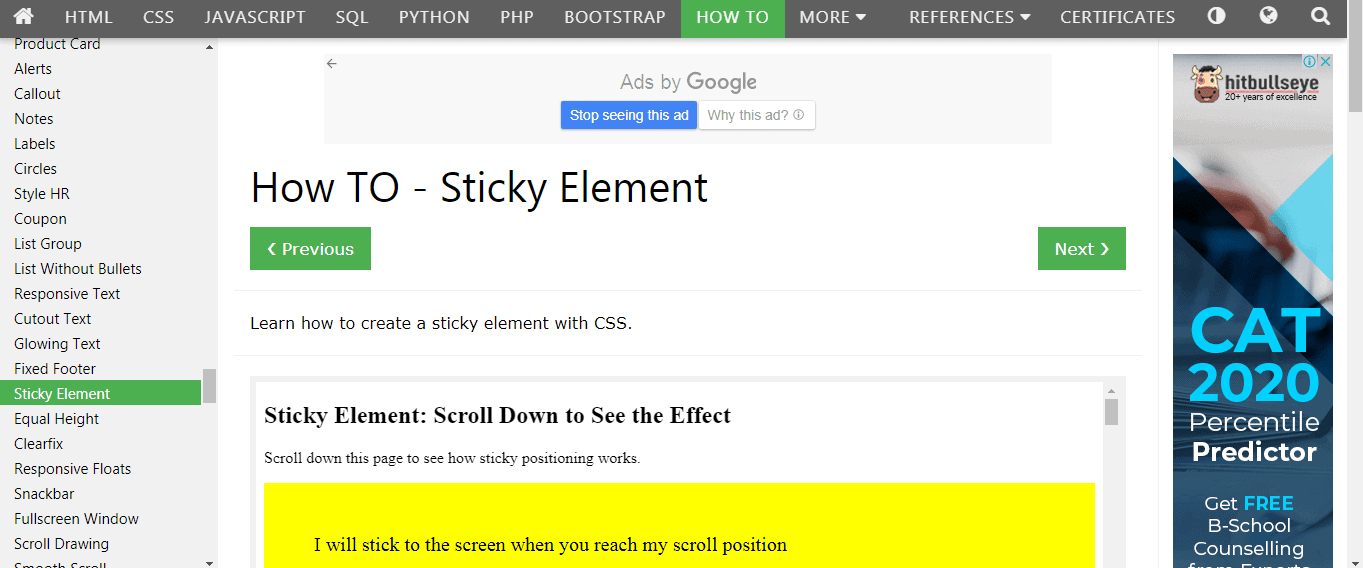Viewport: 1363px width, 568px height.
Task: Click sidebar scroll up arrow
Action: click(x=209, y=47)
